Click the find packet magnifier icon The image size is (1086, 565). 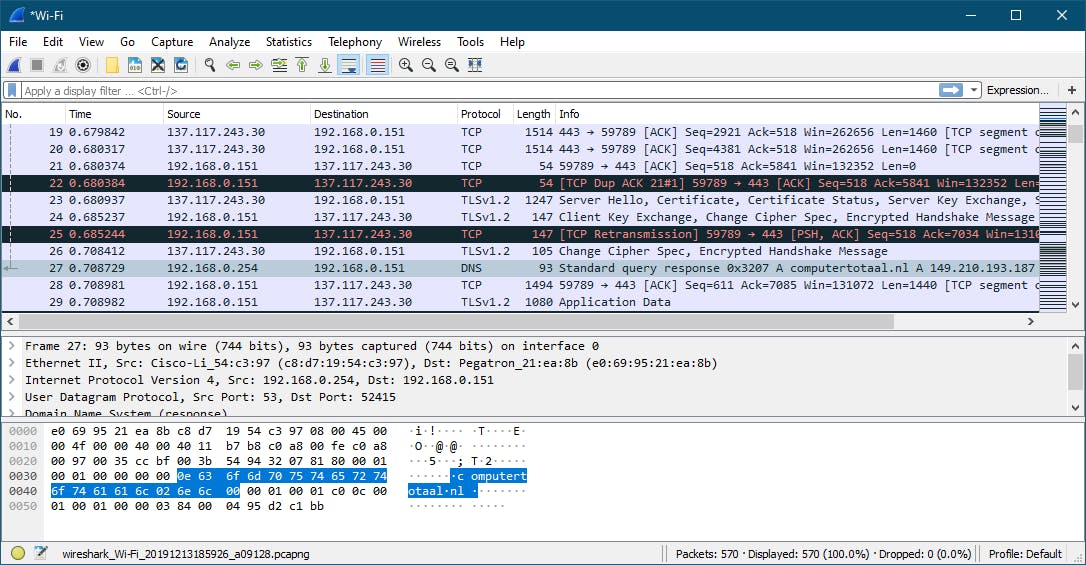[209, 65]
